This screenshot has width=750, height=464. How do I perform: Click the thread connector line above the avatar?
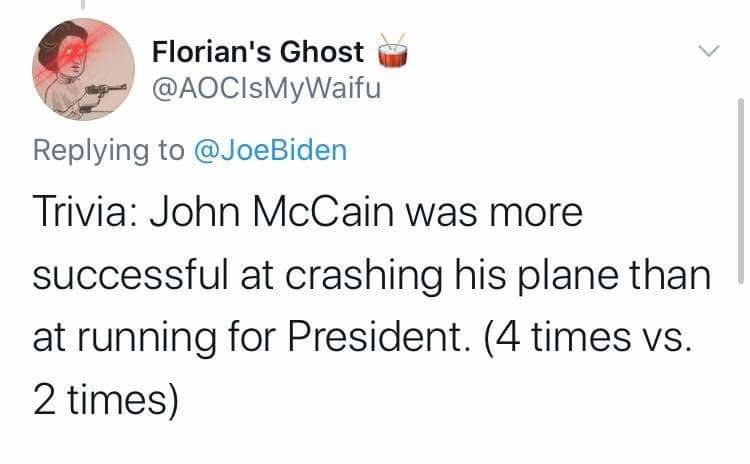[x=83, y=6]
